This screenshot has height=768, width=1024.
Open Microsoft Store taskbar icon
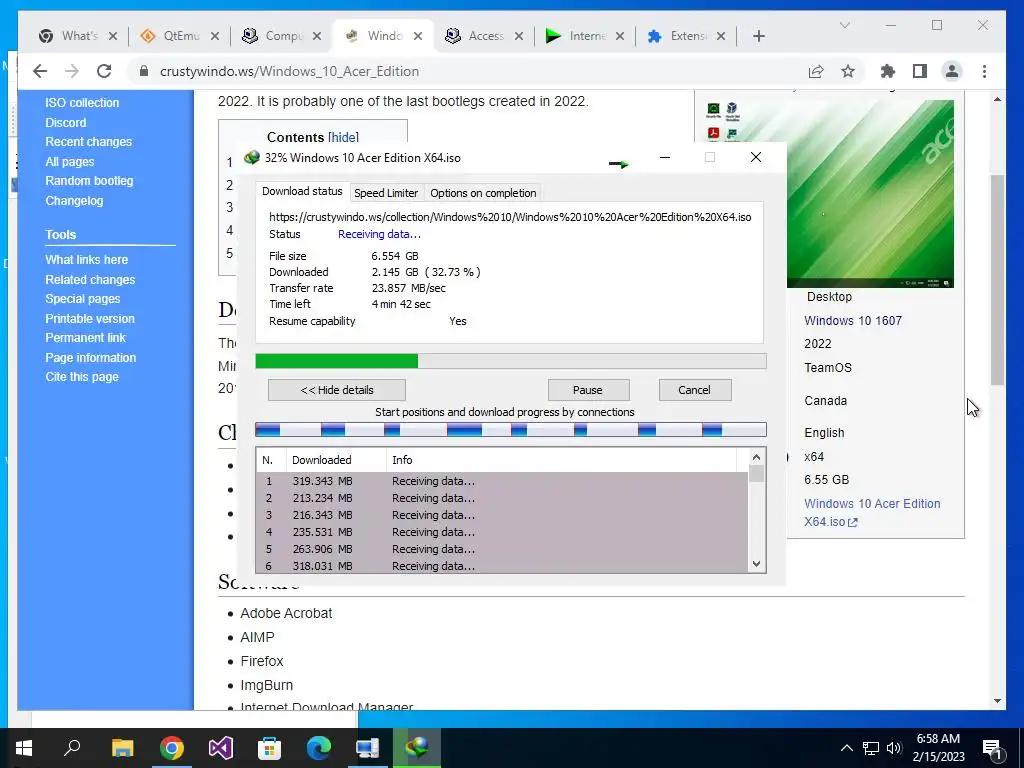(x=269, y=748)
